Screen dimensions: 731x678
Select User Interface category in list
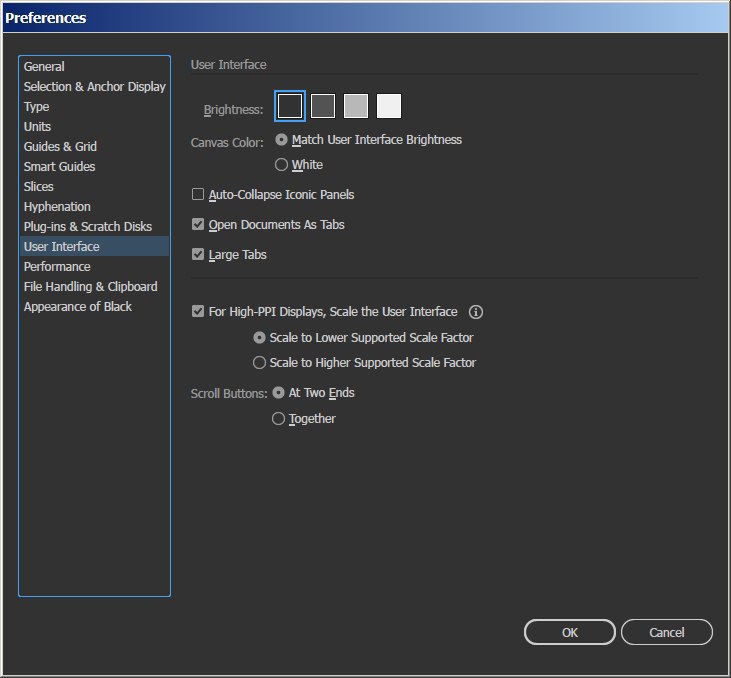[94, 246]
